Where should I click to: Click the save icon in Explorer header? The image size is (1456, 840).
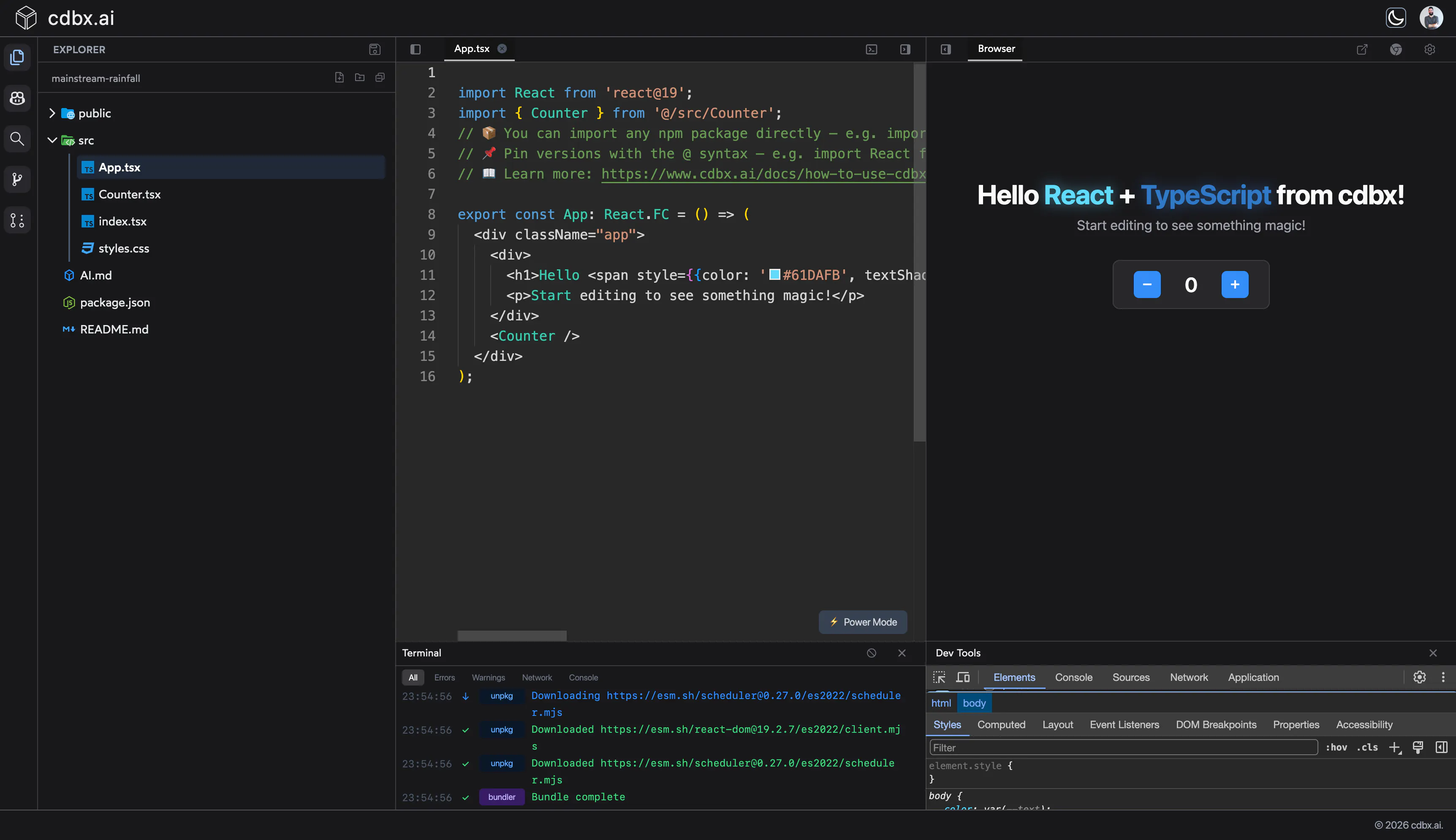[x=375, y=50]
